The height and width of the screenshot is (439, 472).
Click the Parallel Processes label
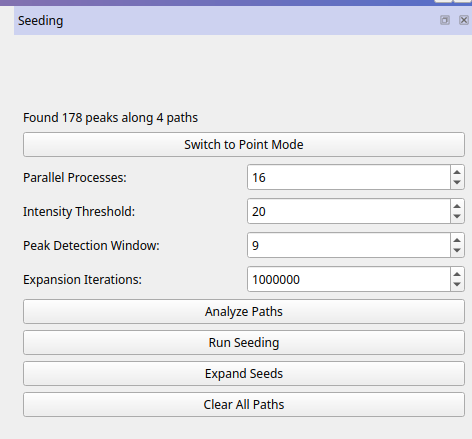point(75,178)
